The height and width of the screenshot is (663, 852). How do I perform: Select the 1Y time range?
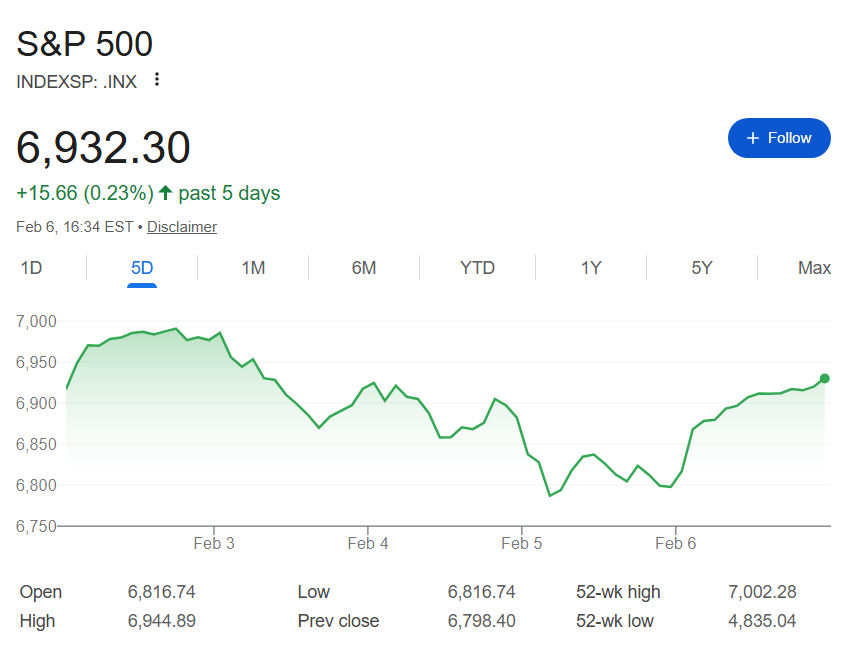(x=590, y=268)
